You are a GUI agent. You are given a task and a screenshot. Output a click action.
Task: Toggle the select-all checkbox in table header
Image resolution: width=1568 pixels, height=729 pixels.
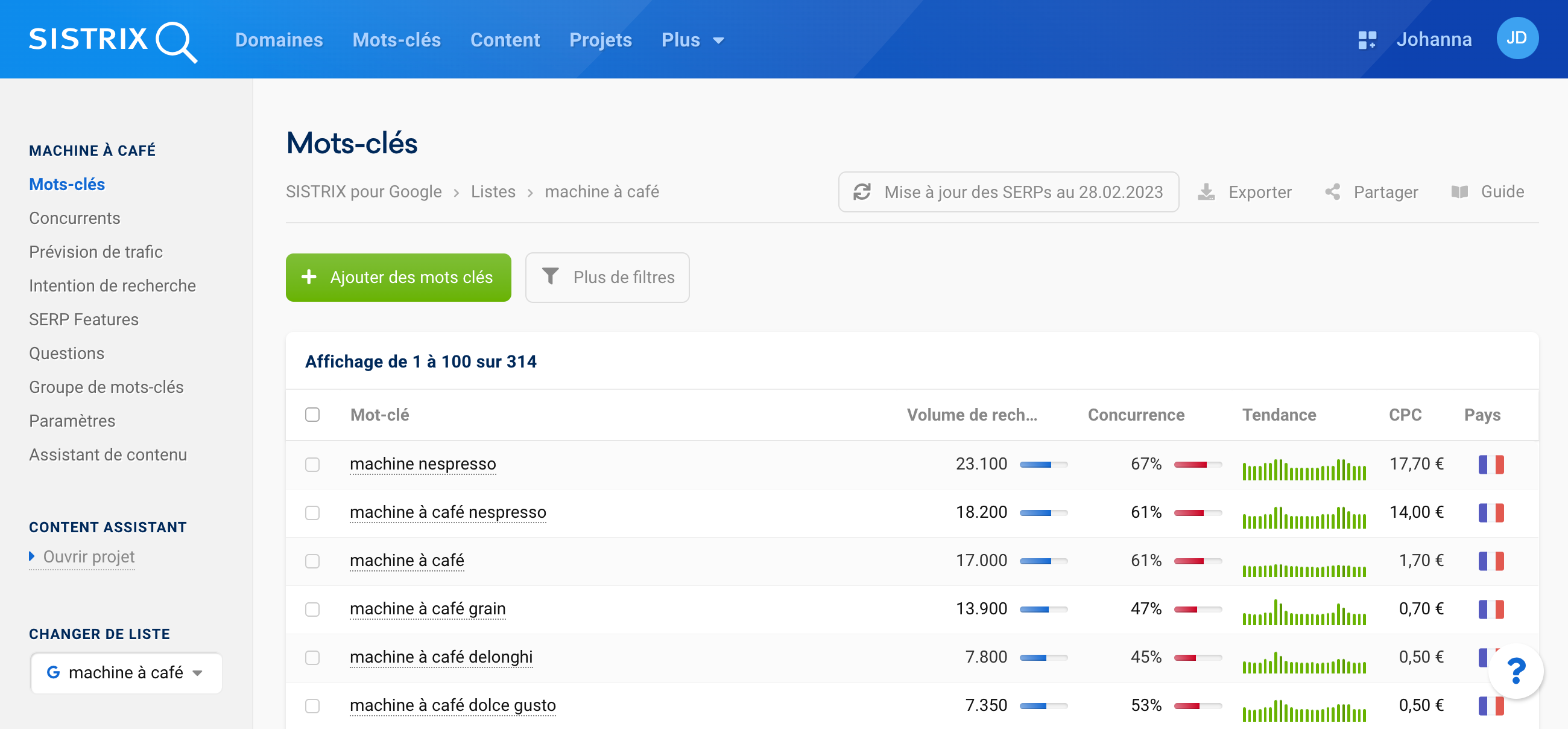(312, 415)
